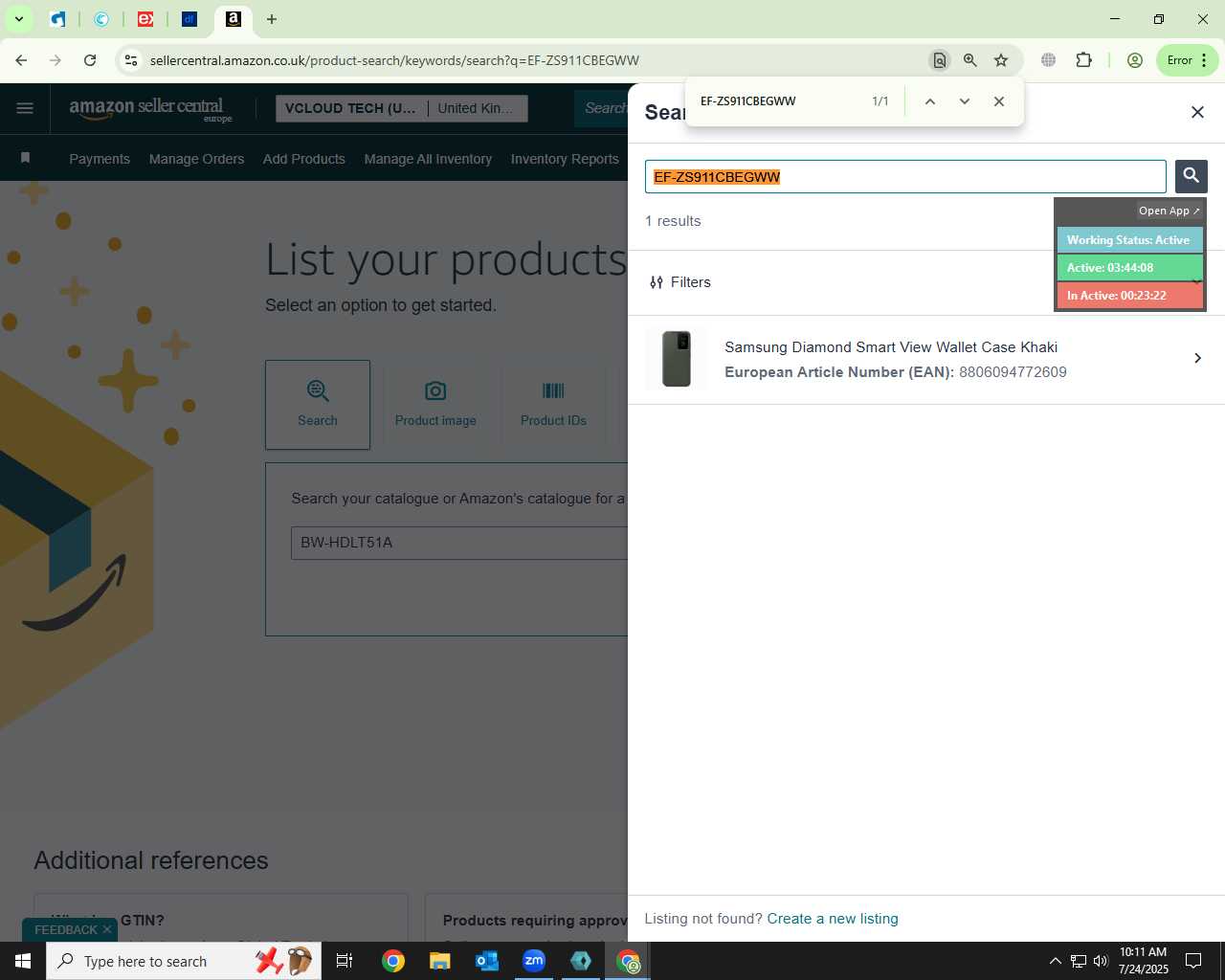Open the Samsung Diamond Smart View result chevron
Viewport: 1225px width, 980px height.
pyautogui.click(x=1197, y=358)
